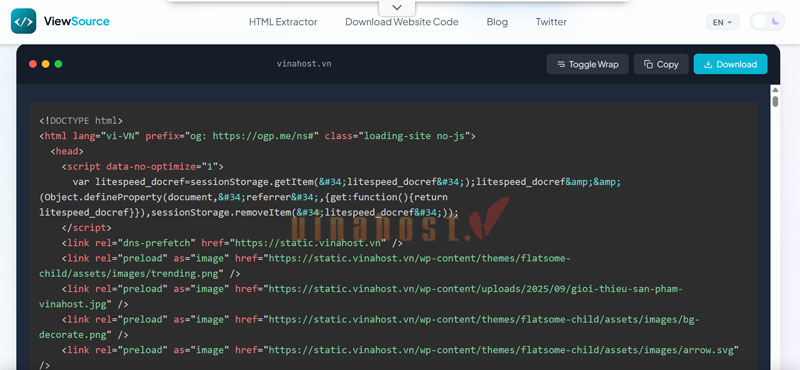Click the html lang="vi-VN" line
Viewport: 800px width, 370px height.
[x=257, y=136]
